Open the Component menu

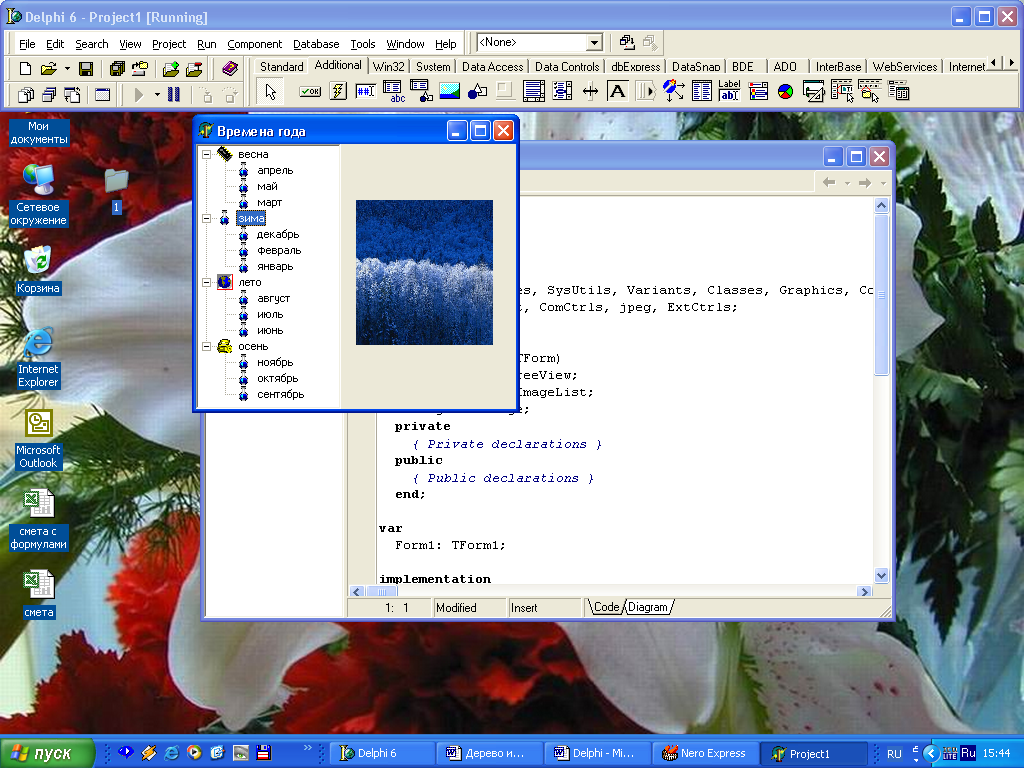[x=254, y=44]
